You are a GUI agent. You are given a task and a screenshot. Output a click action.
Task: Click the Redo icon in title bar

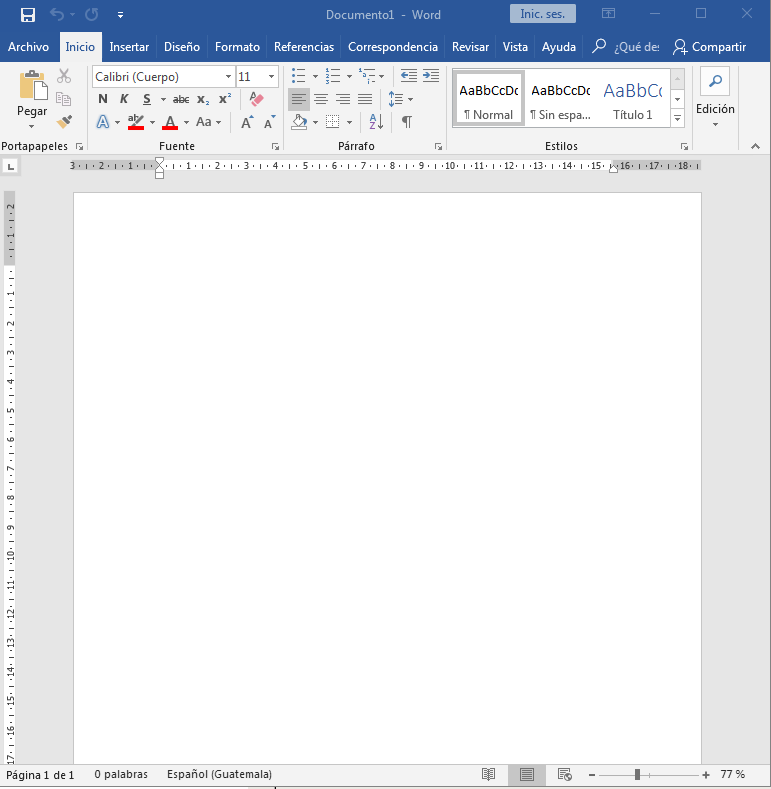pyautogui.click(x=92, y=15)
